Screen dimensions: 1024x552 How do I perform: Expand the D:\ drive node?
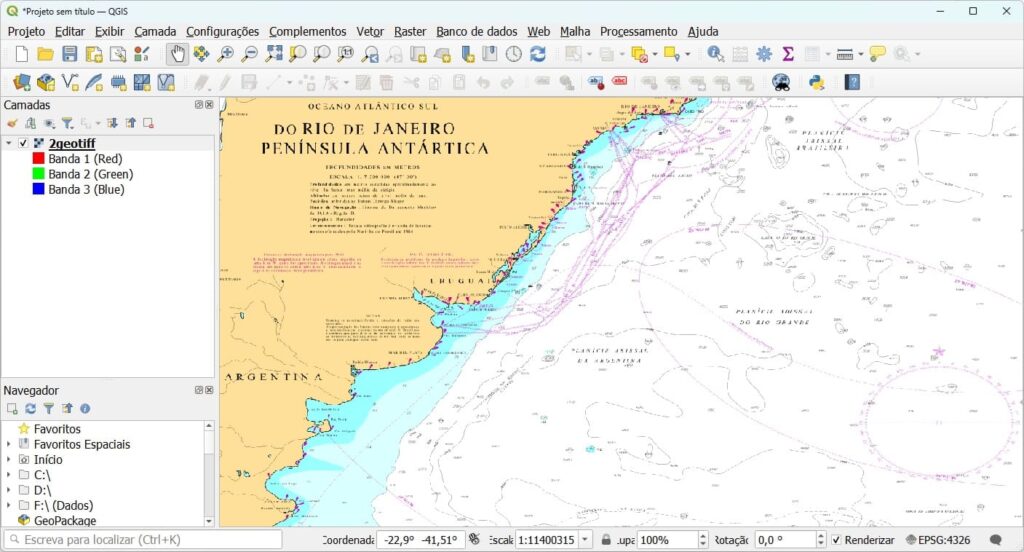pos(8,490)
